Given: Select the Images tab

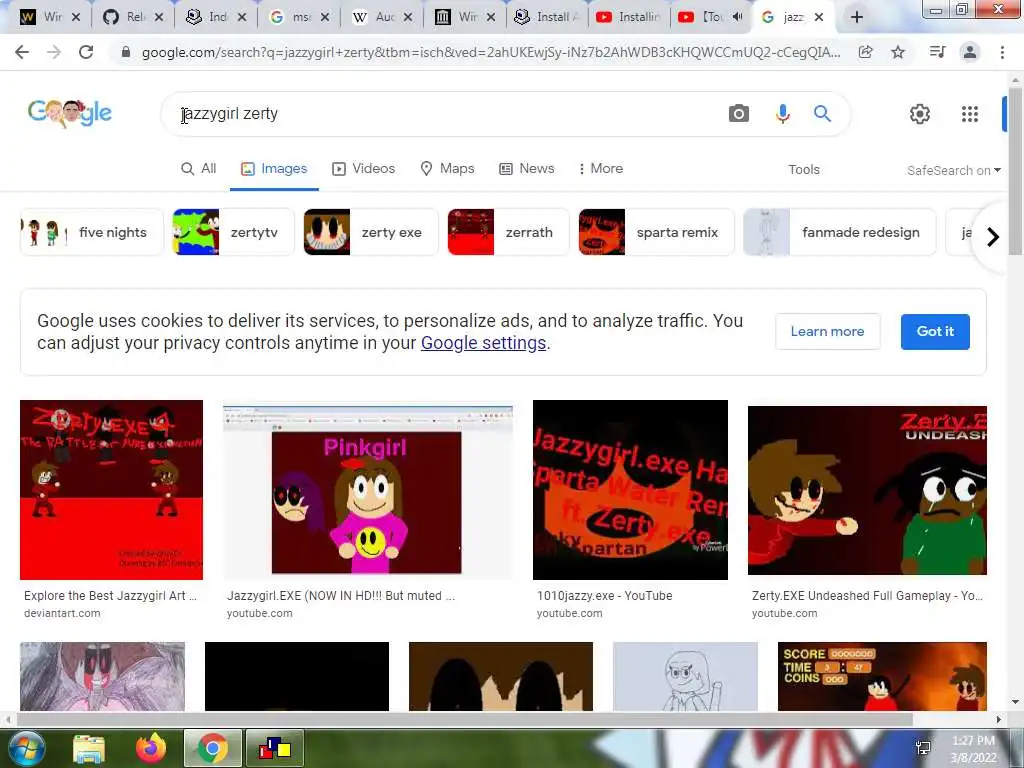Looking at the screenshot, I should 274,168.
